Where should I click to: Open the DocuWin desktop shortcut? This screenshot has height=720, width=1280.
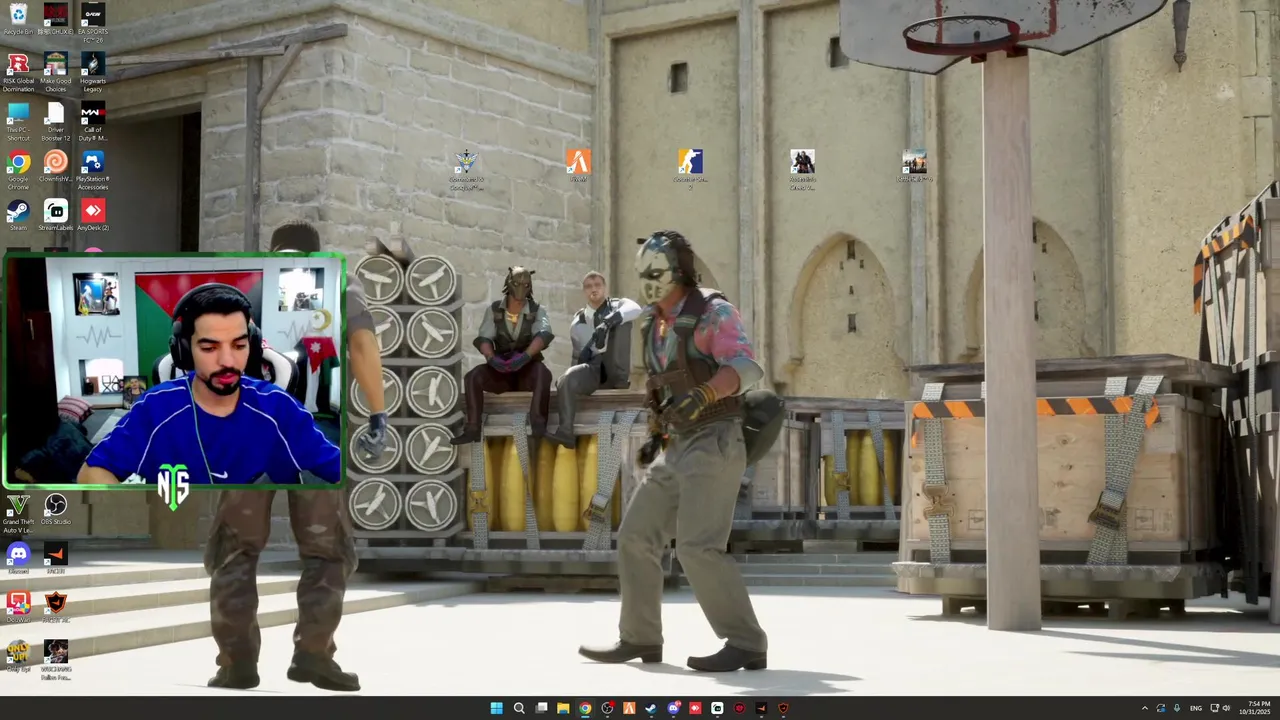pos(18,607)
